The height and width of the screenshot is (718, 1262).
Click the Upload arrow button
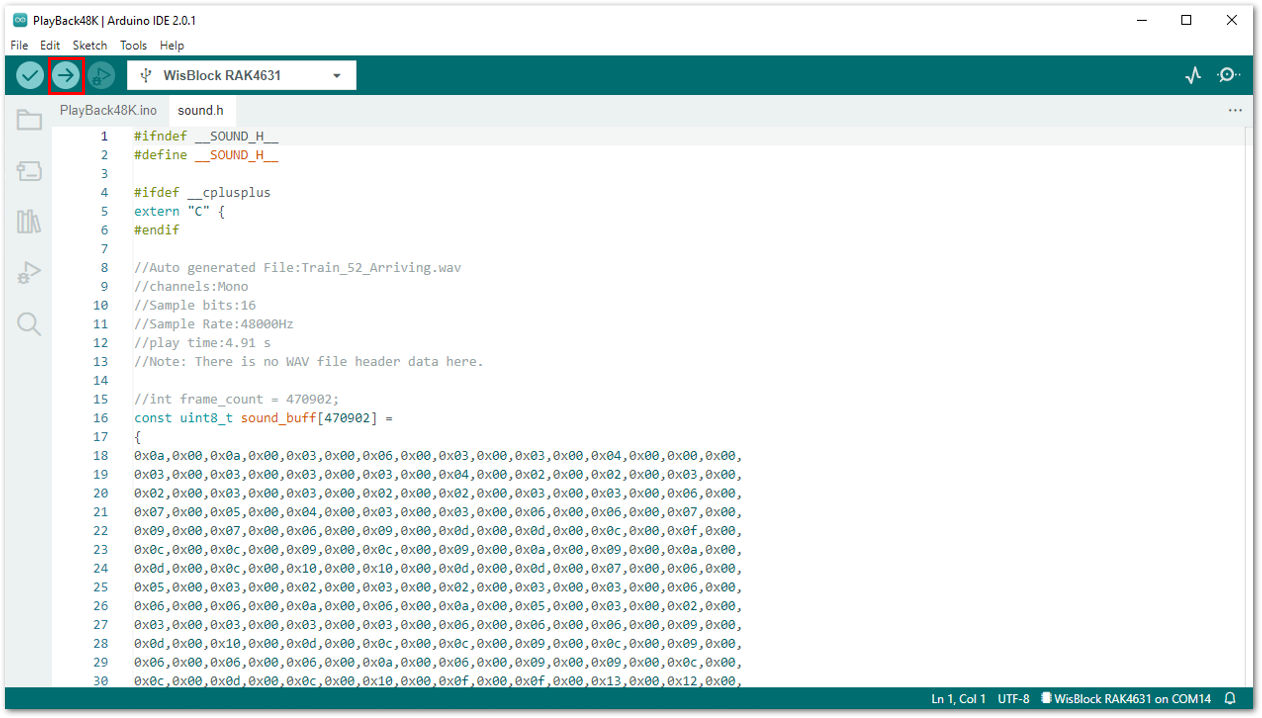[66, 75]
